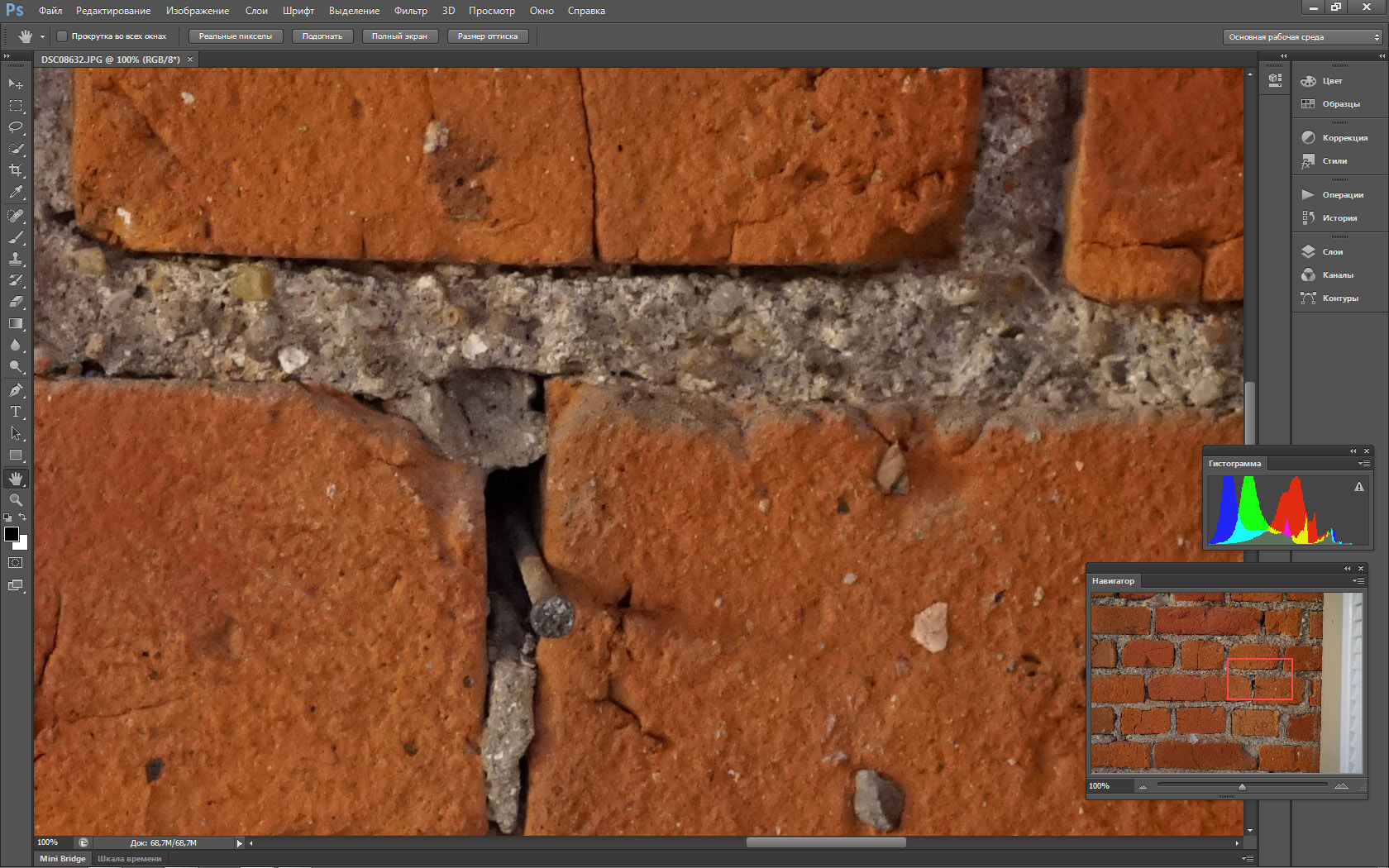Viewport: 1389px width, 868px height.
Task: Open the Фильтр menu
Action: point(410,11)
